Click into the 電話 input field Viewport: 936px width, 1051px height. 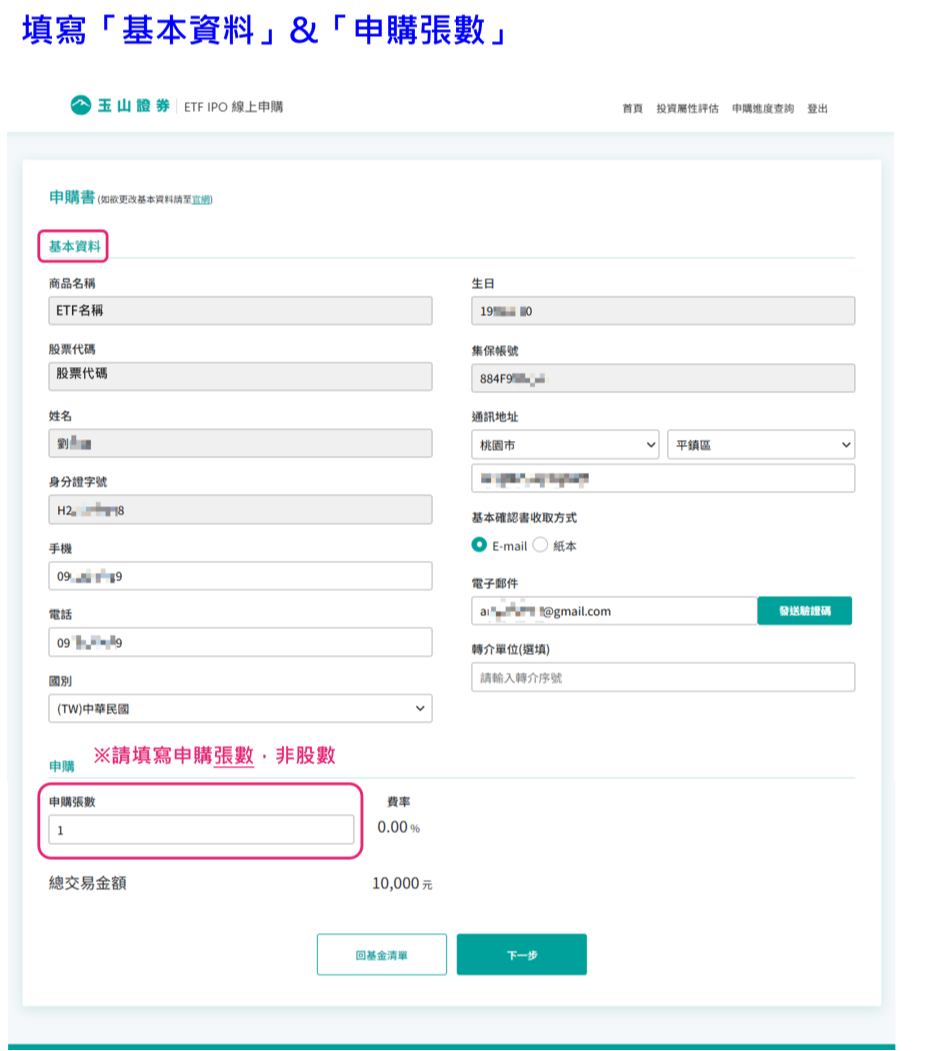coord(240,643)
